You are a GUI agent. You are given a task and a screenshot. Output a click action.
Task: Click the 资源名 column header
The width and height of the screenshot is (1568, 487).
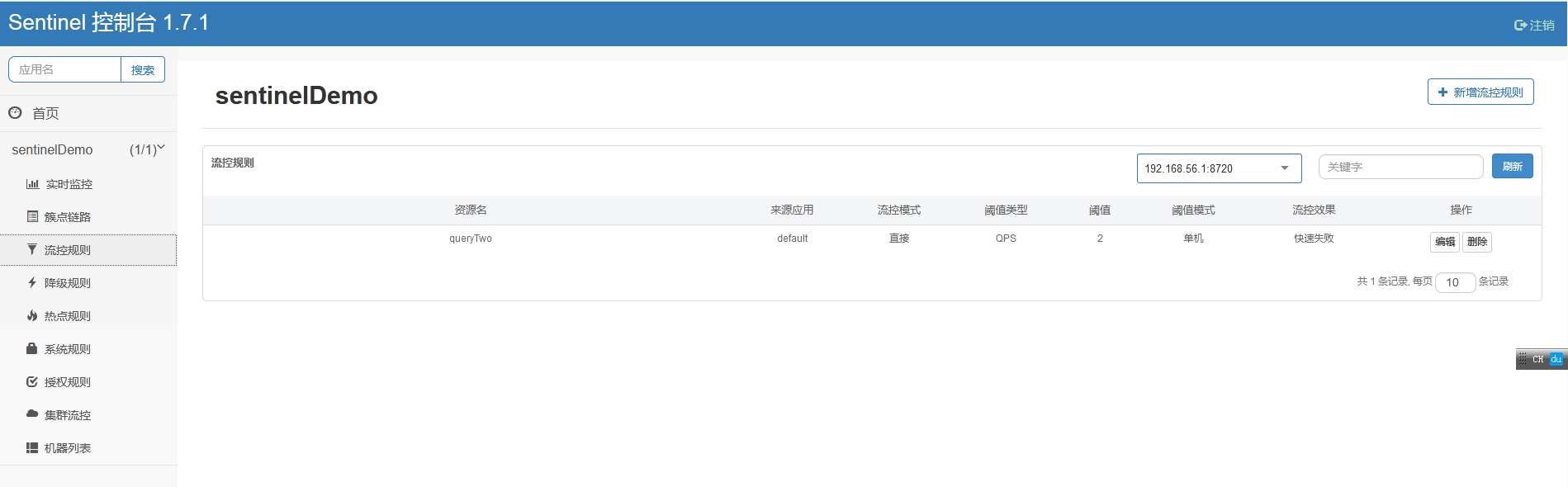point(471,210)
